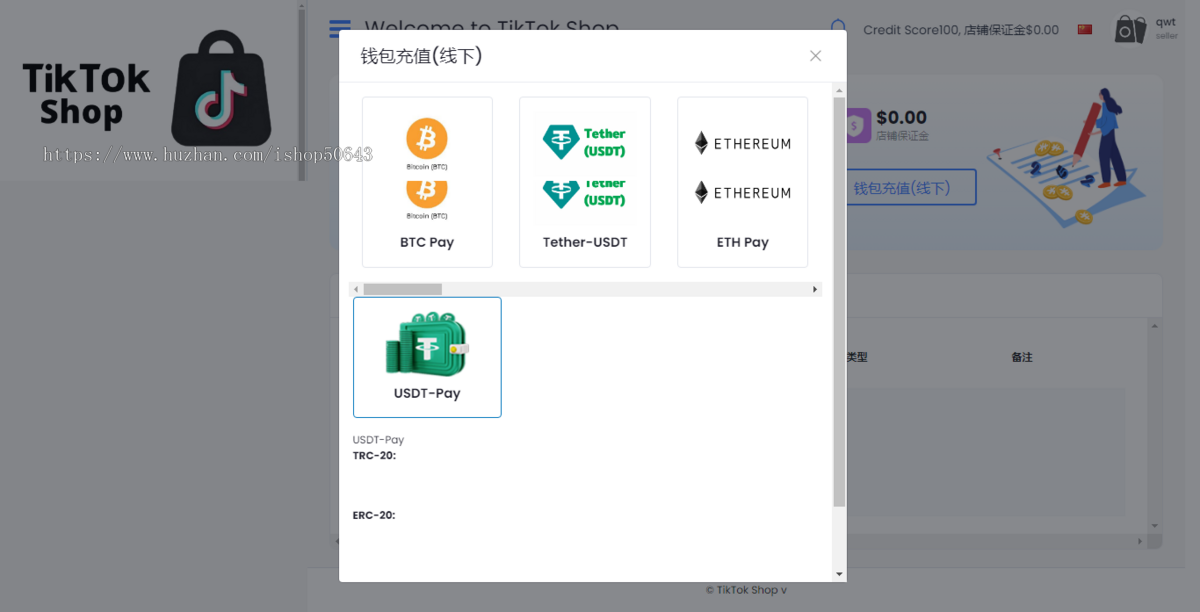1200x612 pixels.
Task: Open the hamburger menu in header
Action: (340, 29)
